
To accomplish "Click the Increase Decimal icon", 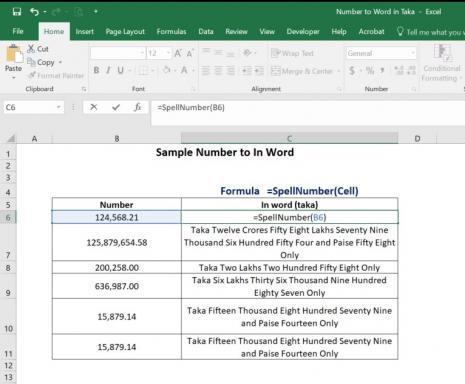I will (x=399, y=71).
